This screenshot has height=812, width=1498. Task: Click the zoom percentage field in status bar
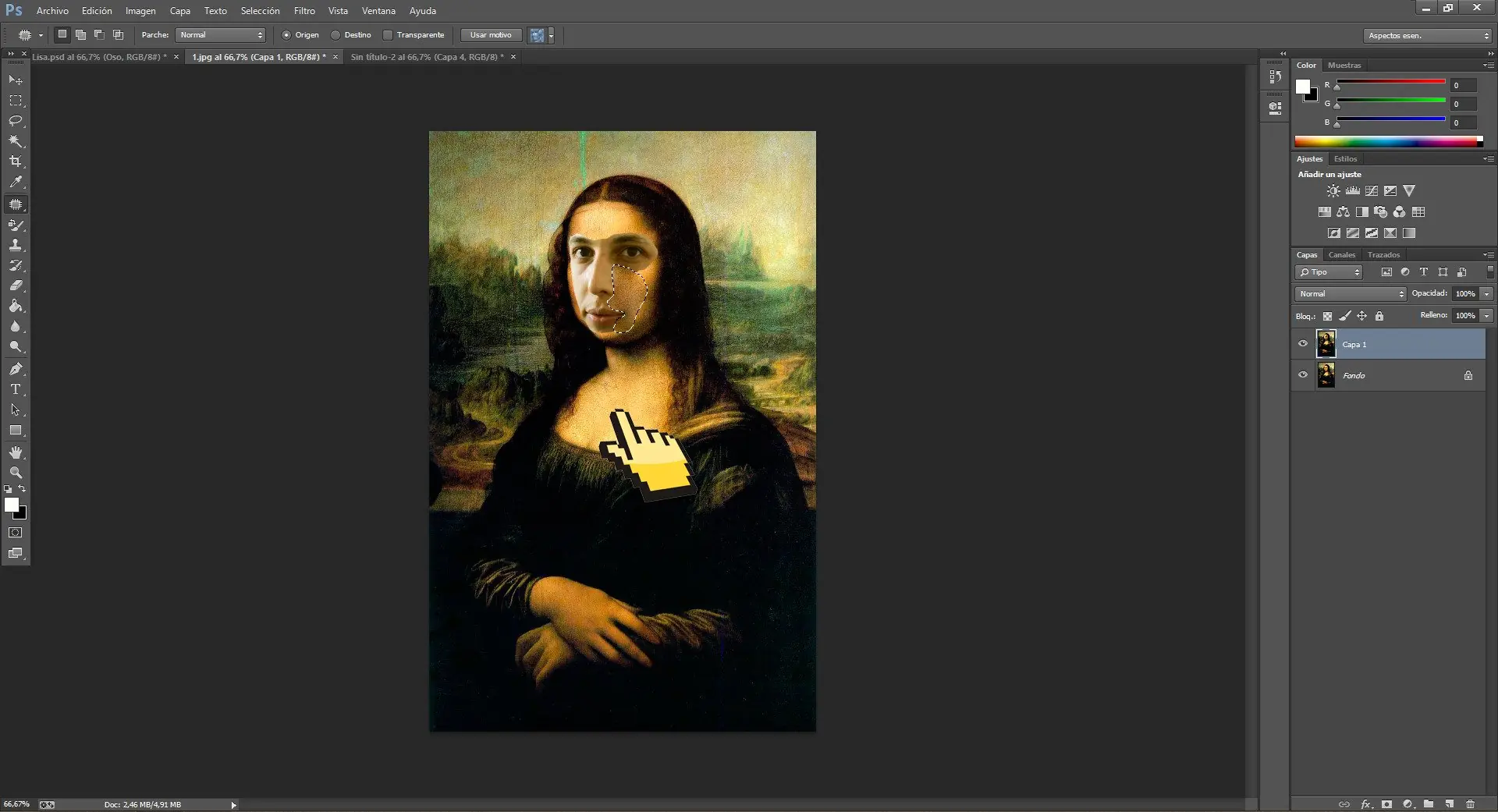coord(16,804)
